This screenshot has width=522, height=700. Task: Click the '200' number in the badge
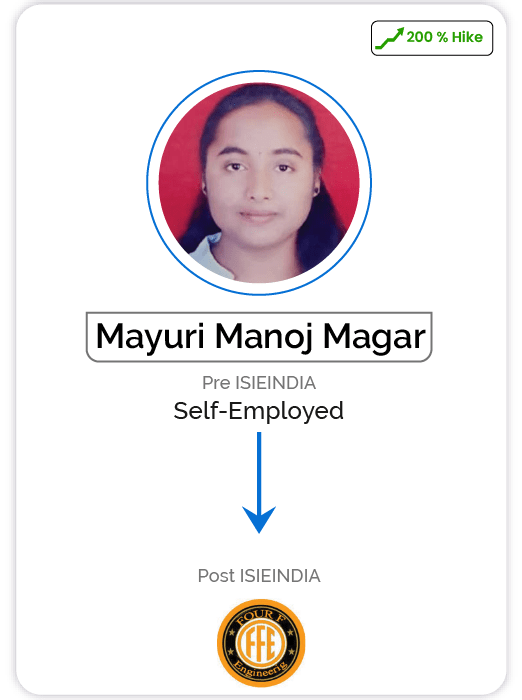[x=419, y=37]
